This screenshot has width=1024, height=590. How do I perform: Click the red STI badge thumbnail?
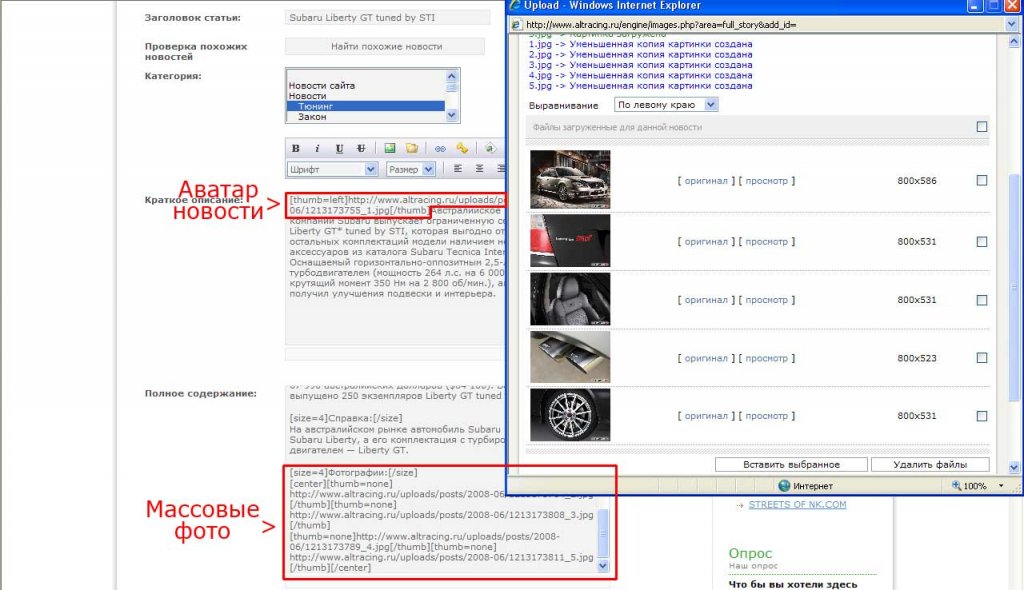570,241
